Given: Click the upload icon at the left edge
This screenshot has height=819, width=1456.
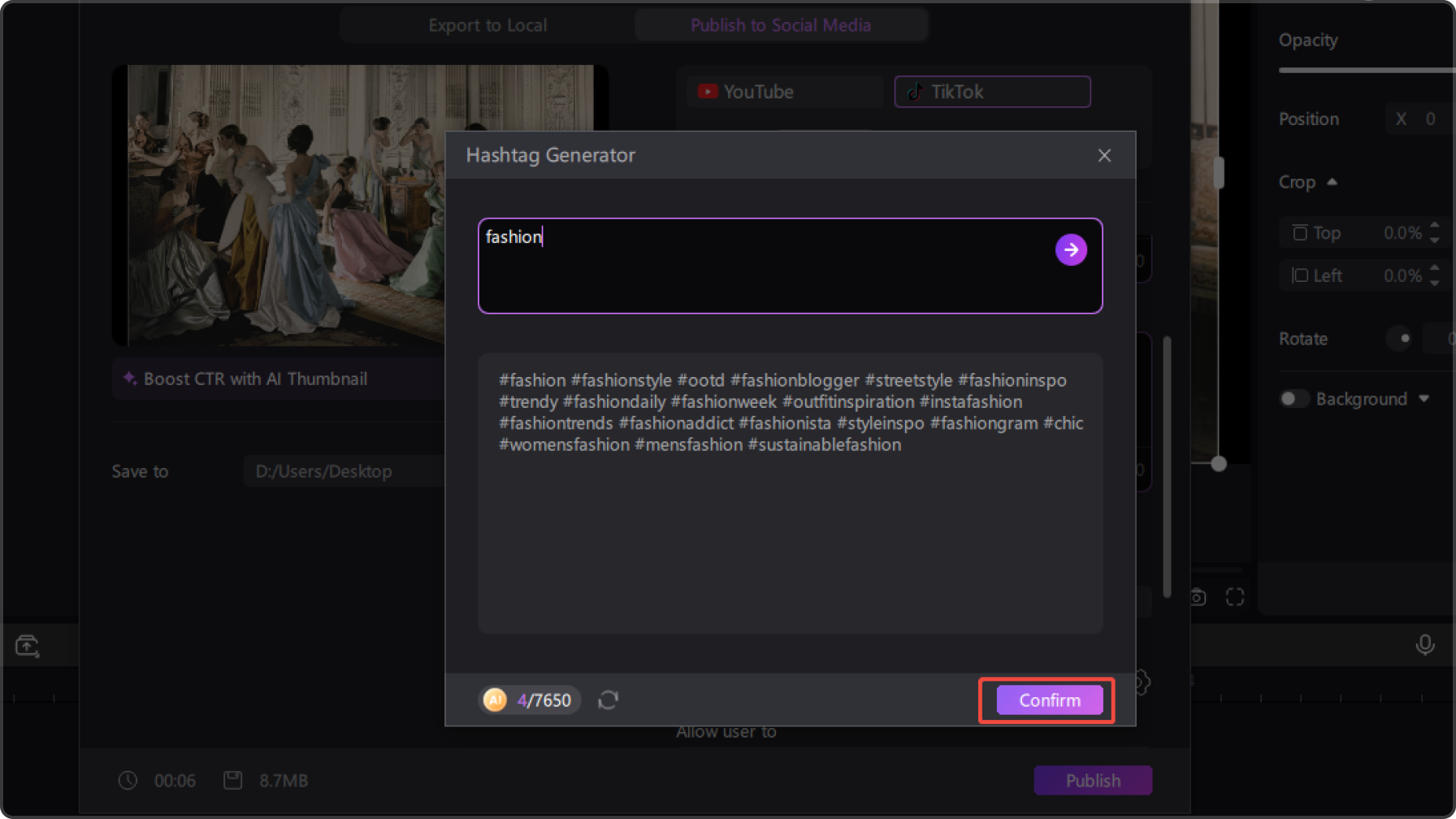Looking at the screenshot, I should 27,645.
